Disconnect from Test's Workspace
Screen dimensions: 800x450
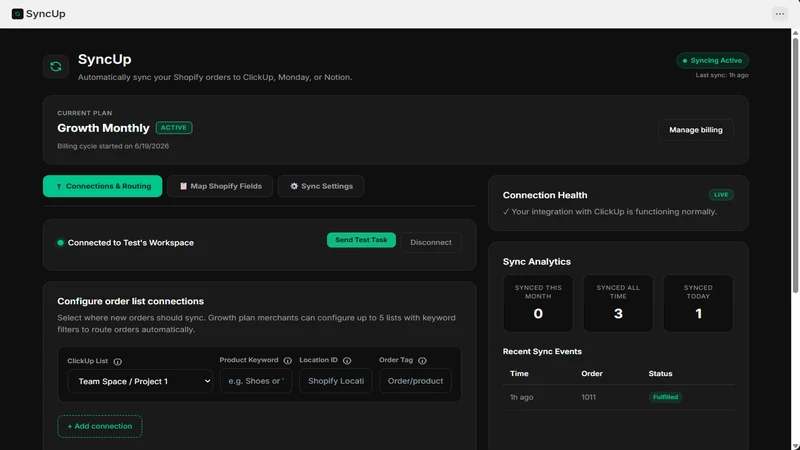[431, 242]
